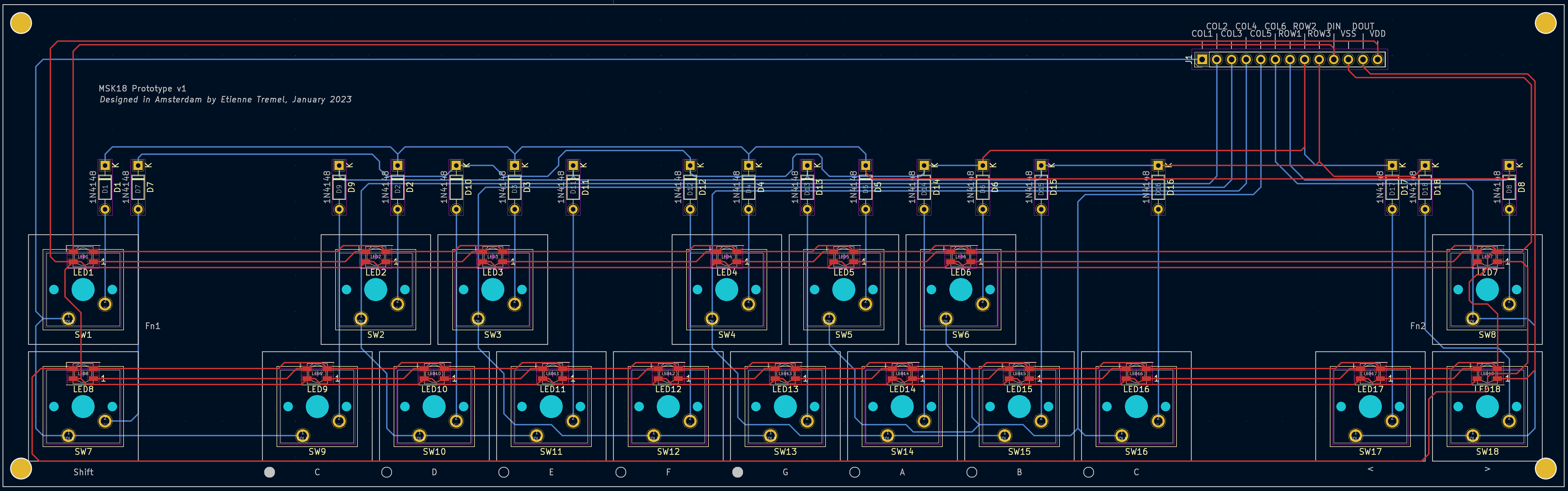Click the J1 connector reference label
This screenshot has width=1568, height=491.
point(1189,60)
